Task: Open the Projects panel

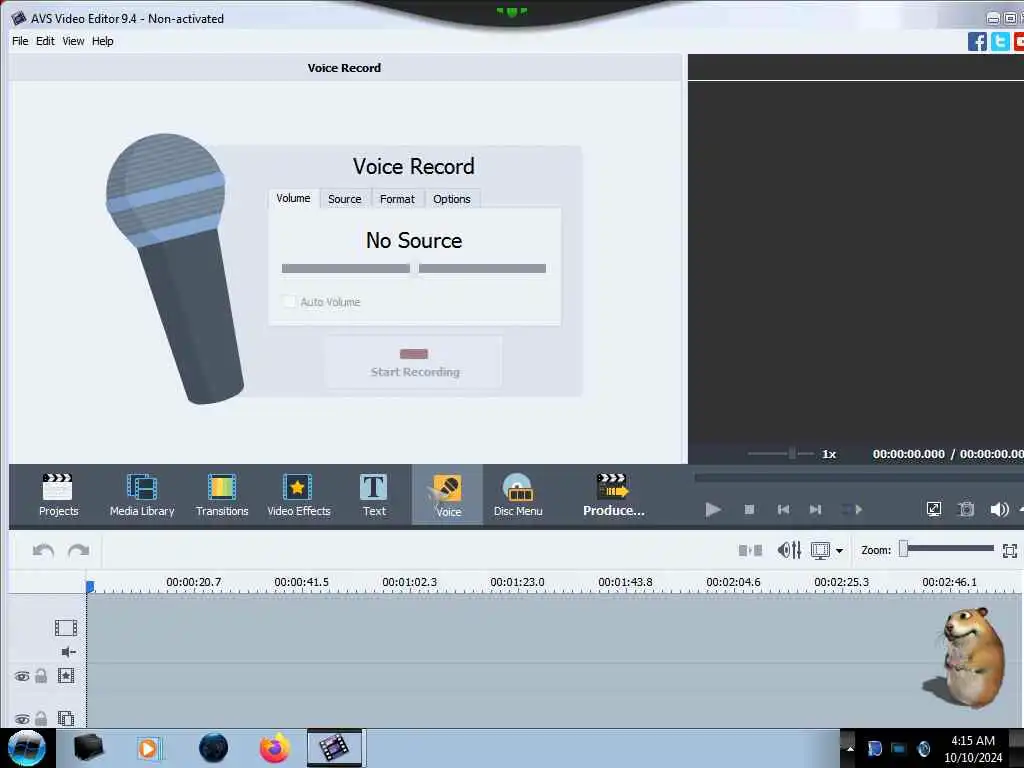Action: (58, 495)
